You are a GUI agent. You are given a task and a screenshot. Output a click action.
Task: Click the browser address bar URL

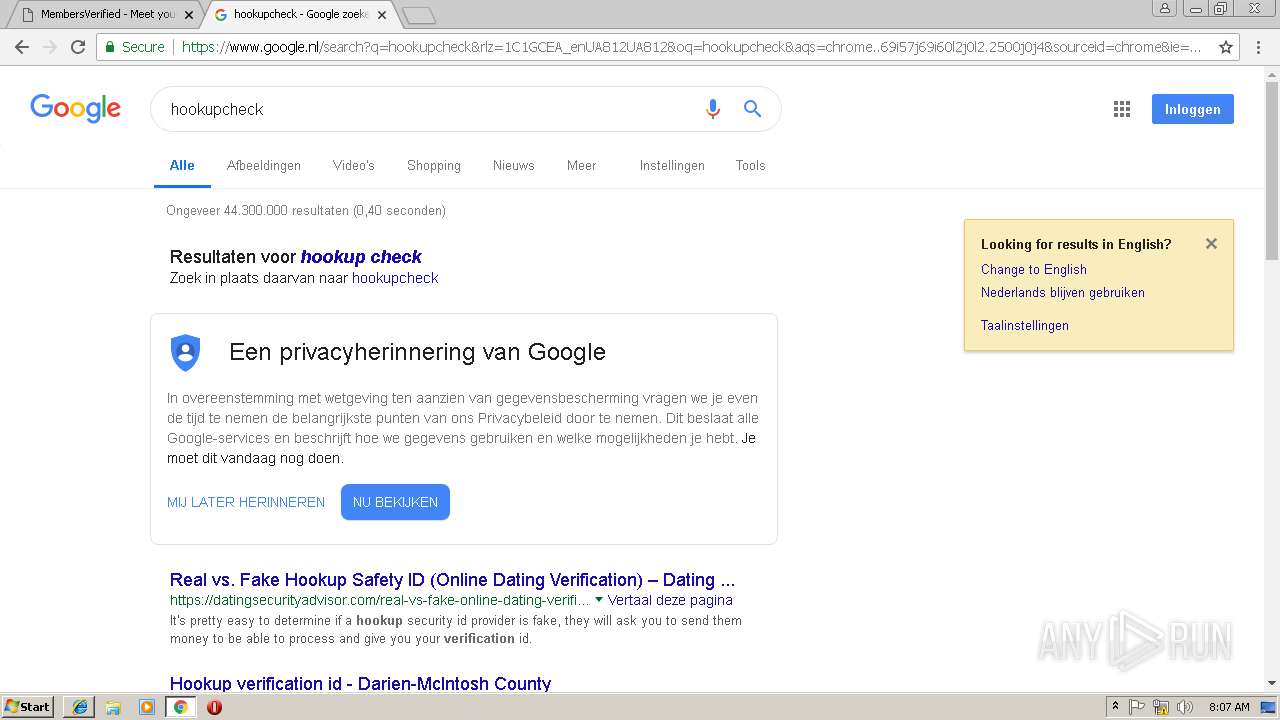(x=690, y=47)
